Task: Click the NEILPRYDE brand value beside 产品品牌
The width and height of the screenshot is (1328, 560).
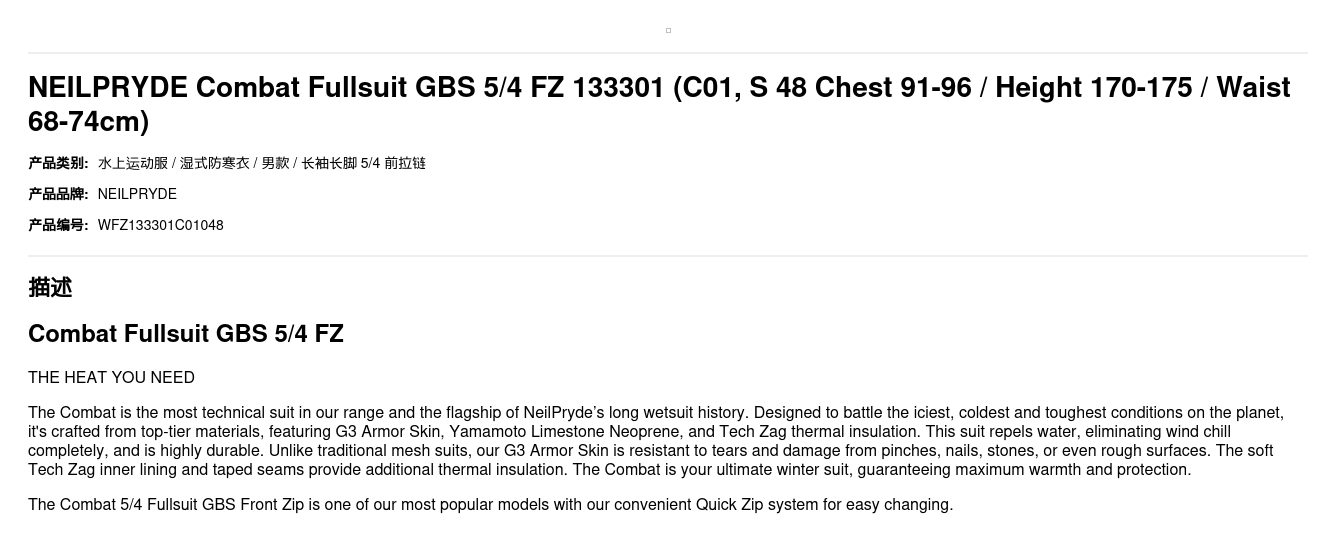Action: [137, 194]
